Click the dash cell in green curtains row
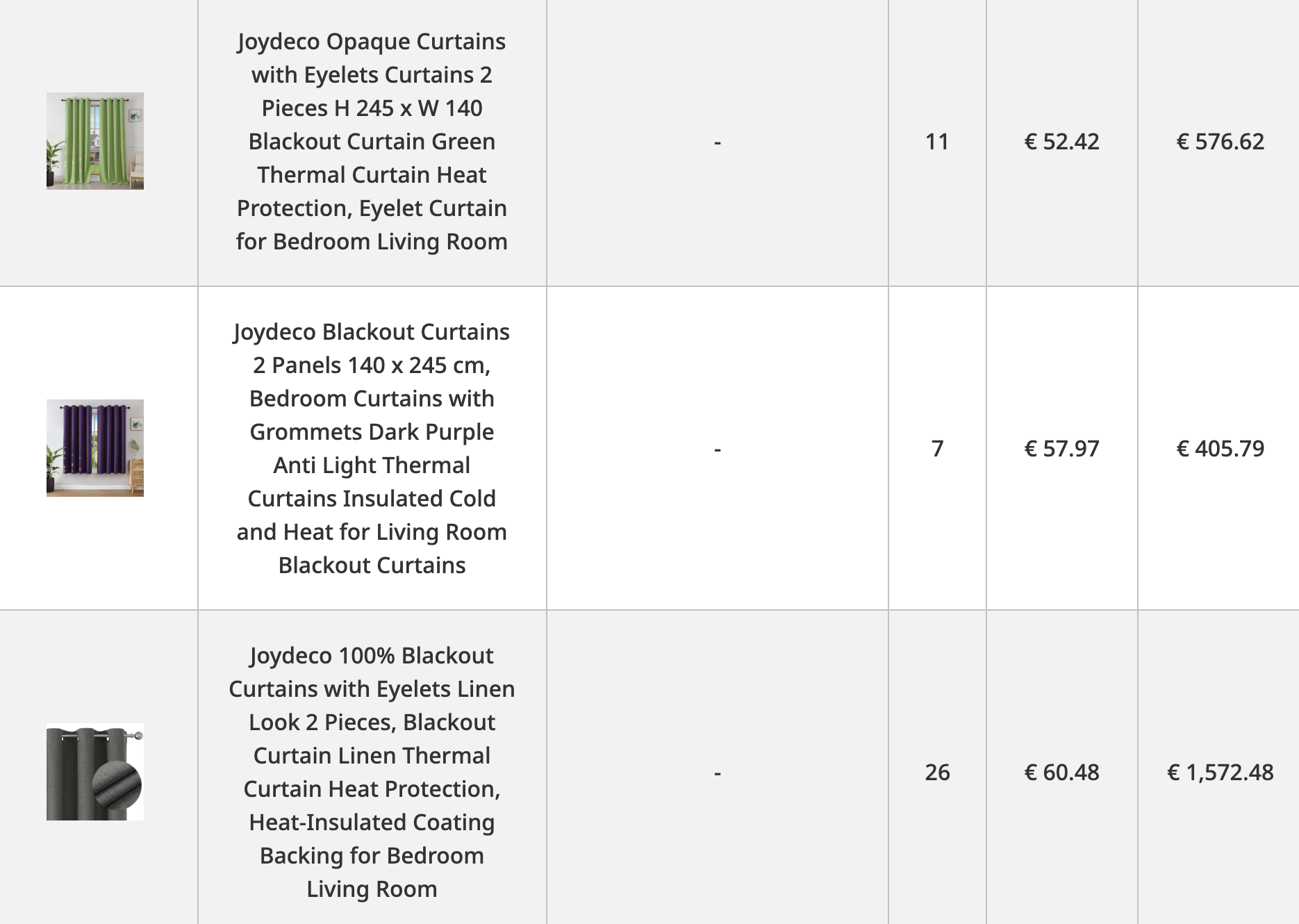The image size is (1299, 924). [x=718, y=142]
